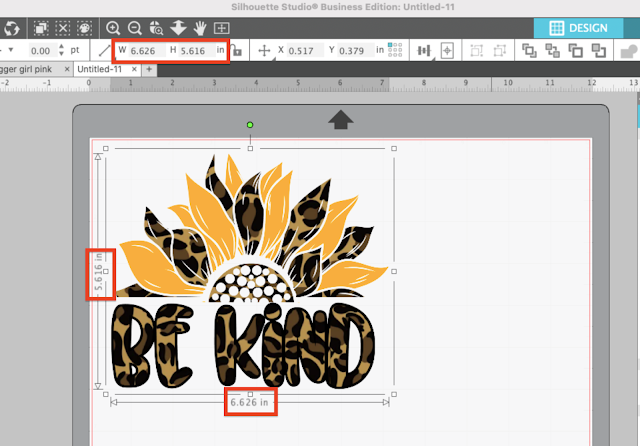Switch to the 'girl pink' document tab
This screenshot has width=640, height=446.
(x=35, y=69)
